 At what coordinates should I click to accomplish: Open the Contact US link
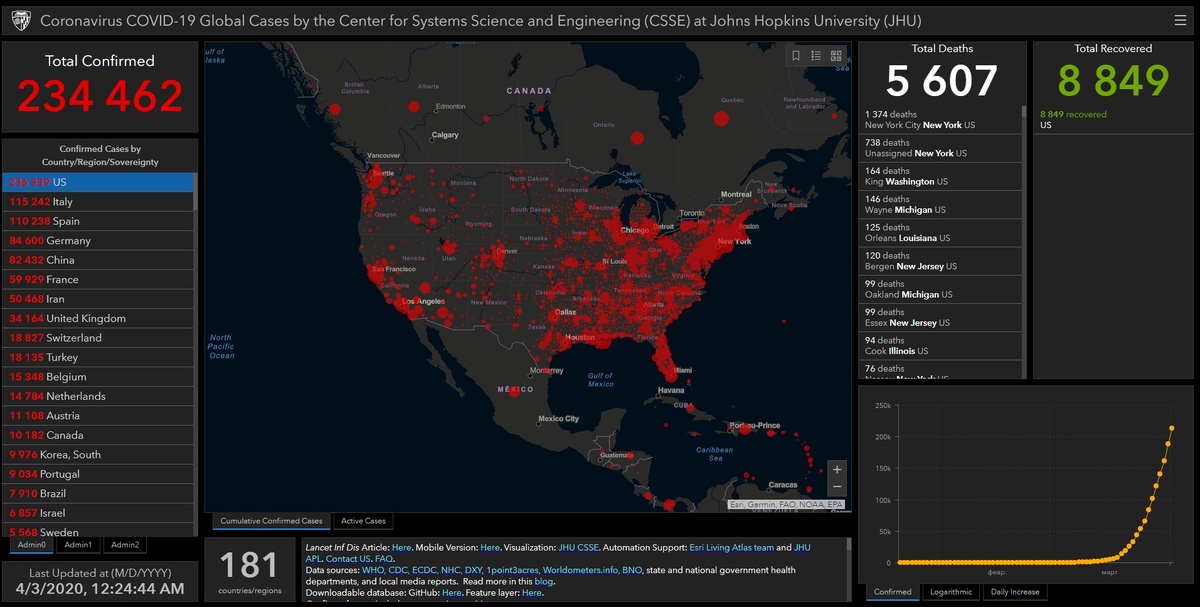click(348, 559)
